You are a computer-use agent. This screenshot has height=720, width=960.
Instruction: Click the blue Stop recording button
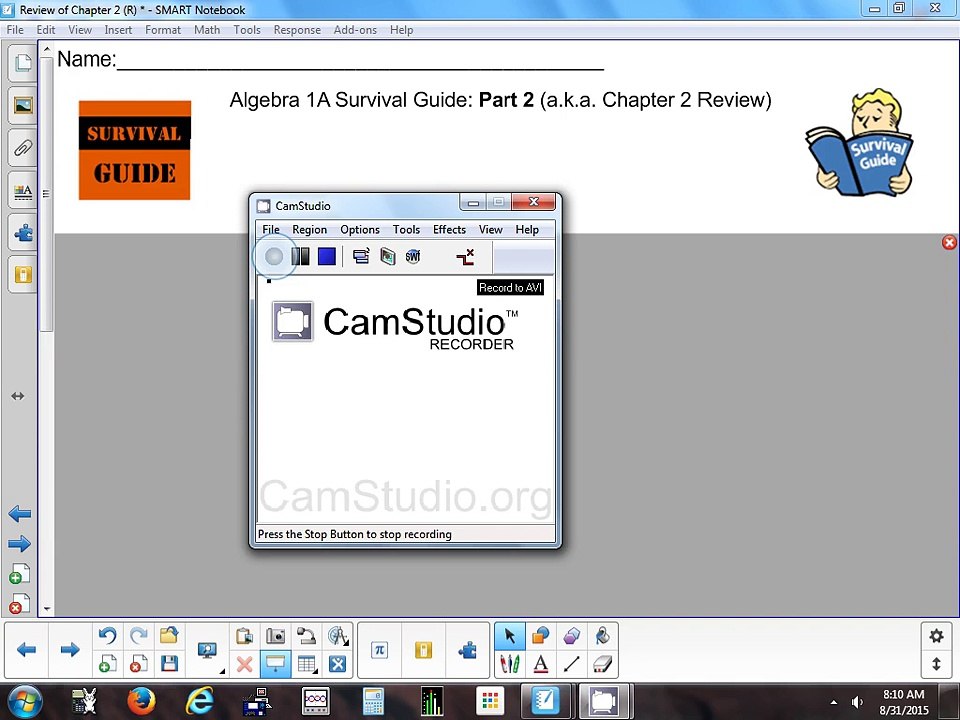click(327, 257)
